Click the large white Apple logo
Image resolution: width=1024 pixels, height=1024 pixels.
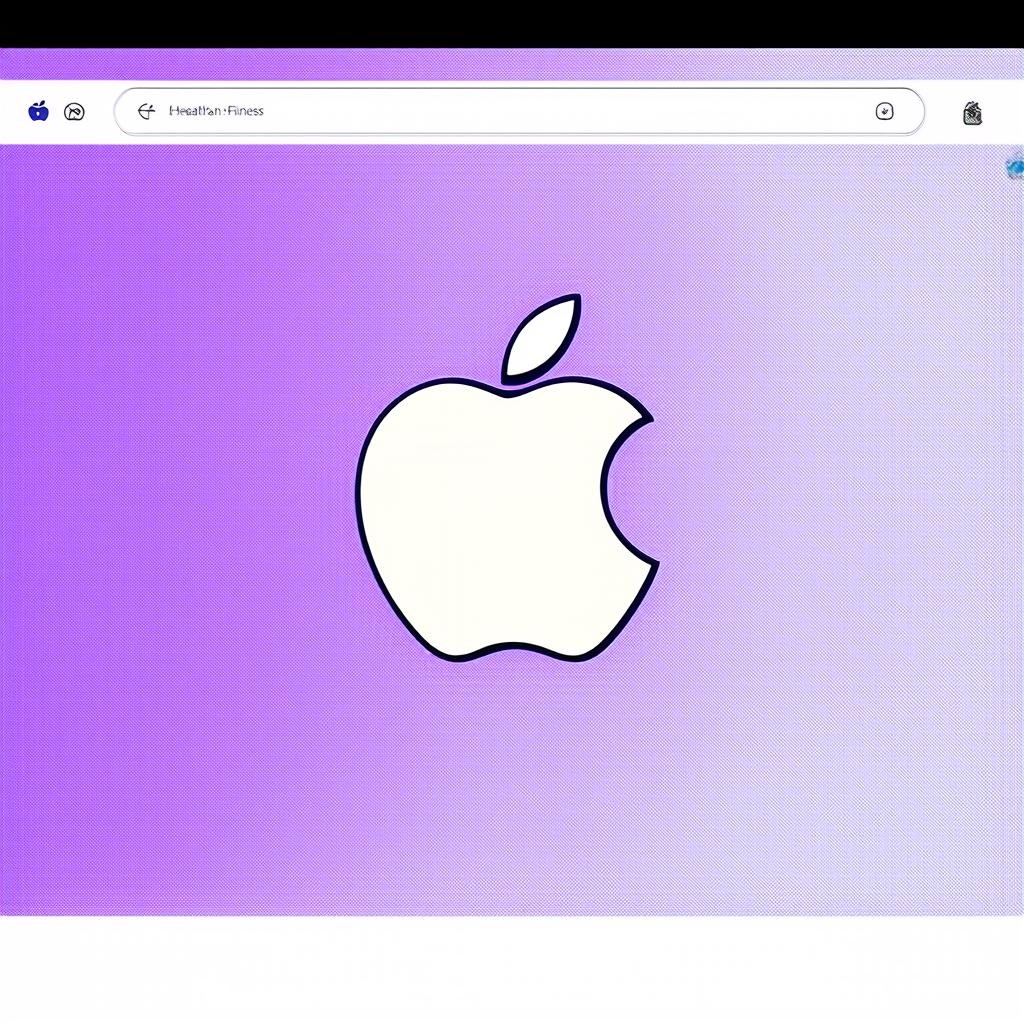click(480, 520)
